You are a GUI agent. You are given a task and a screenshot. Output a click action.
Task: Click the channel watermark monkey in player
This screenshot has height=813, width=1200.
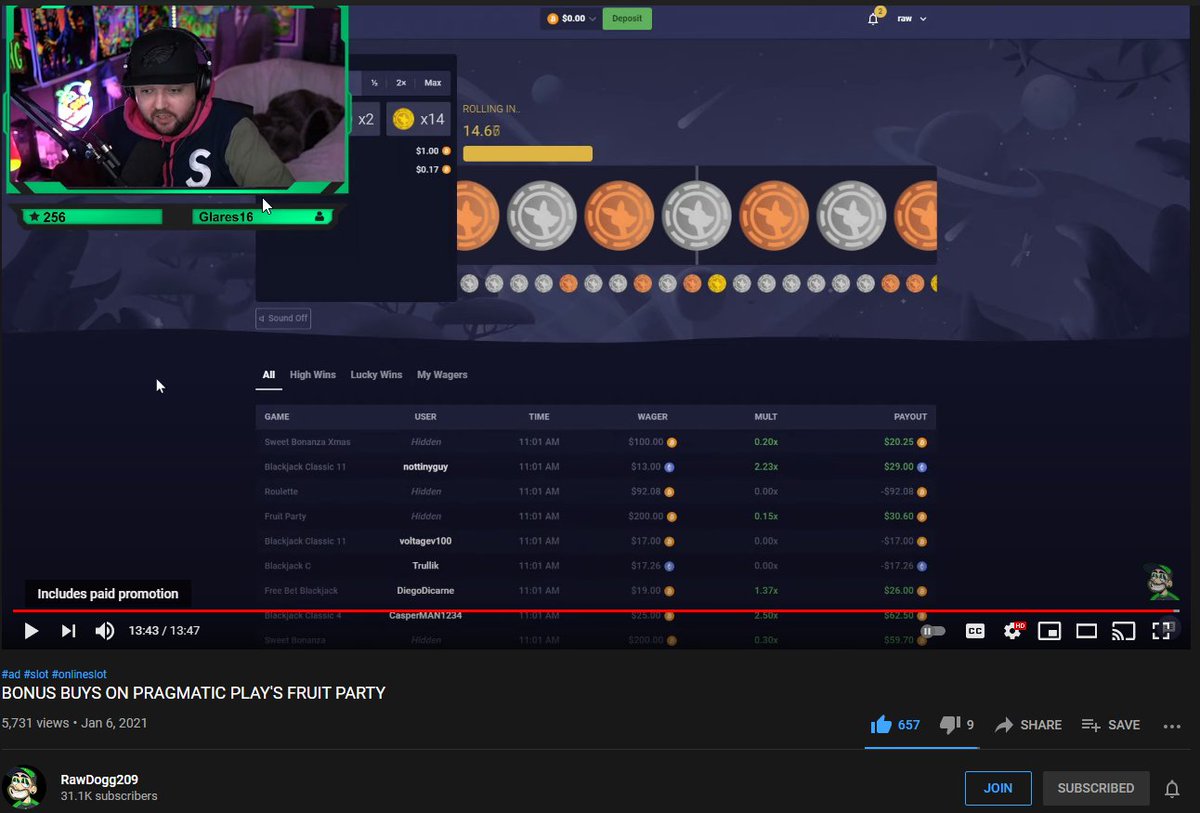(1160, 582)
